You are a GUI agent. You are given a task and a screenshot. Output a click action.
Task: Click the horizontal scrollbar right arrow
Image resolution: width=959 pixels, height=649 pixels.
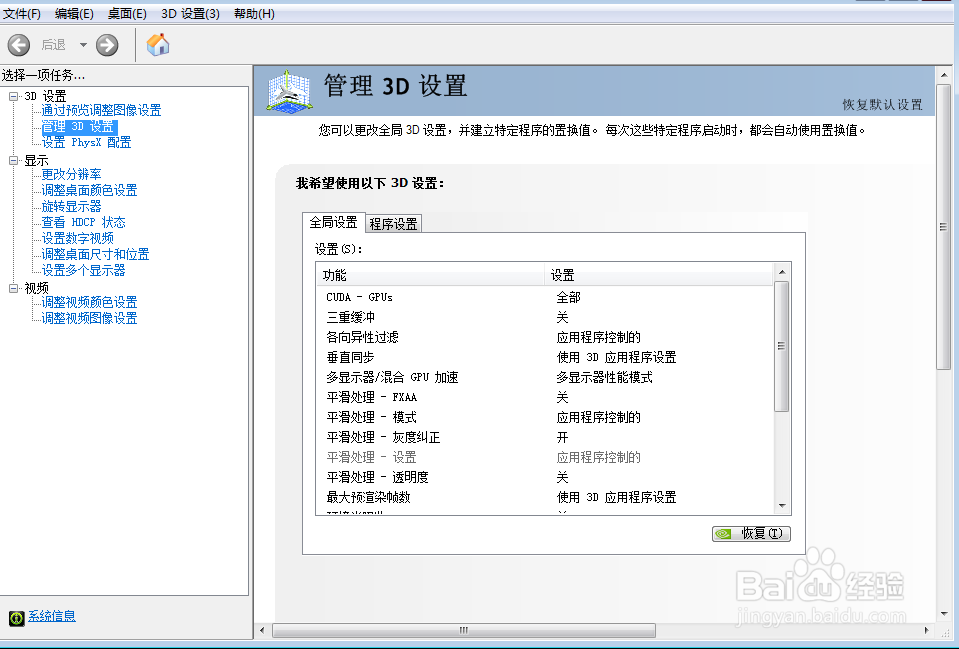click(x=926, y=630)
